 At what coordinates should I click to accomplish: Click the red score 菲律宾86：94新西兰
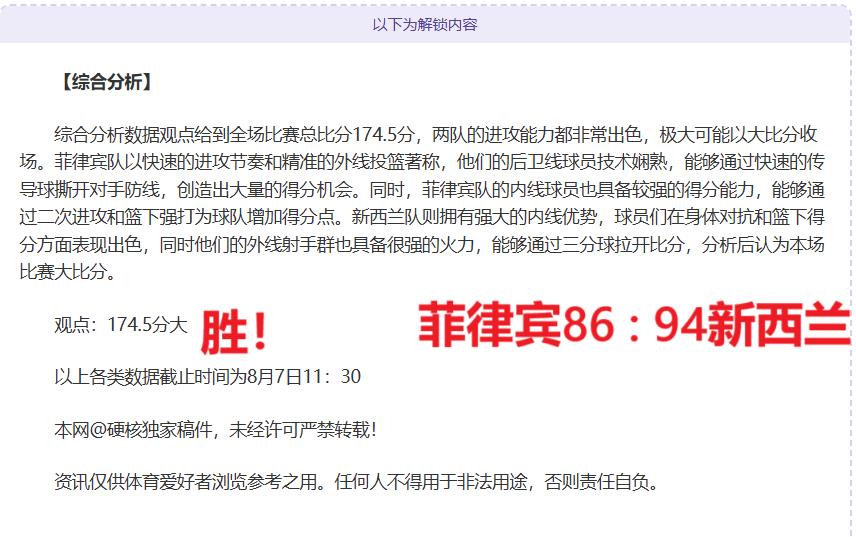point(634,324)
